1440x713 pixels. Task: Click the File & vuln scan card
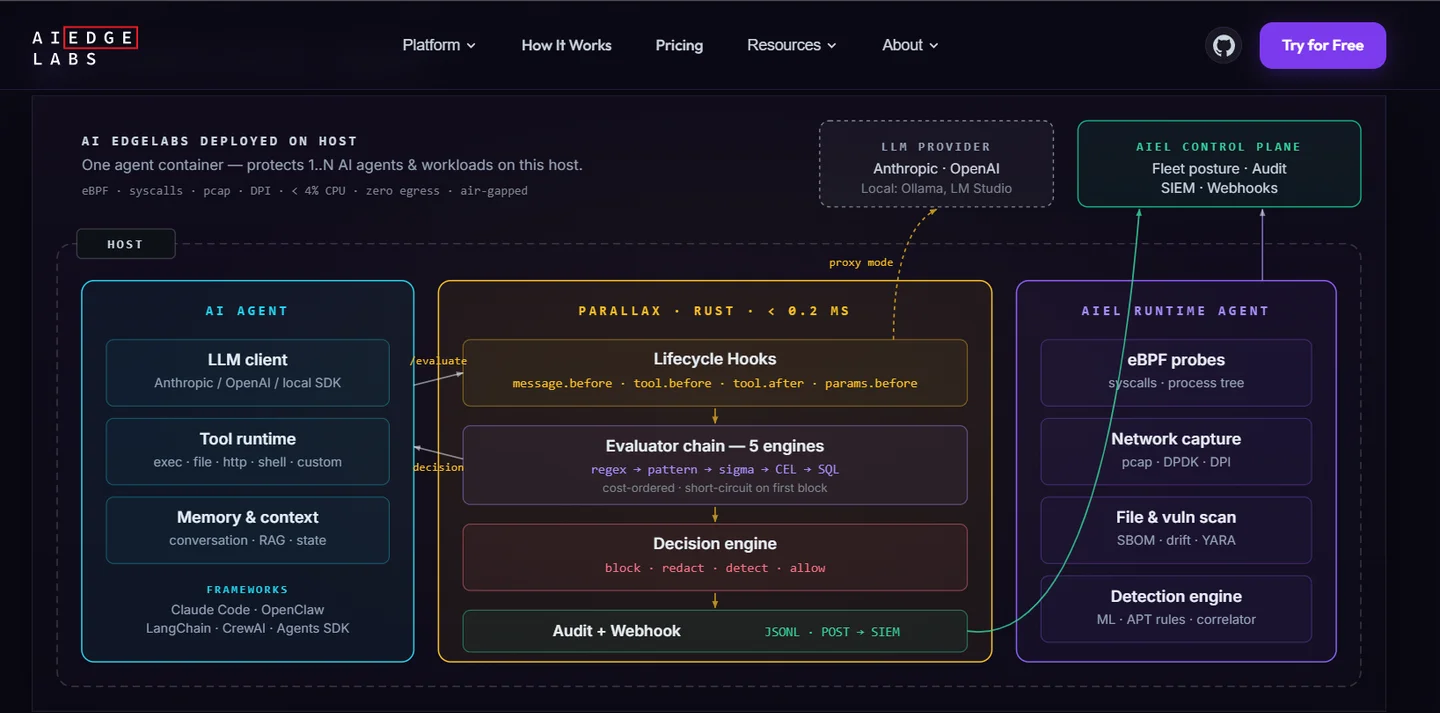pyautogui.click(x=1176, y=530)
